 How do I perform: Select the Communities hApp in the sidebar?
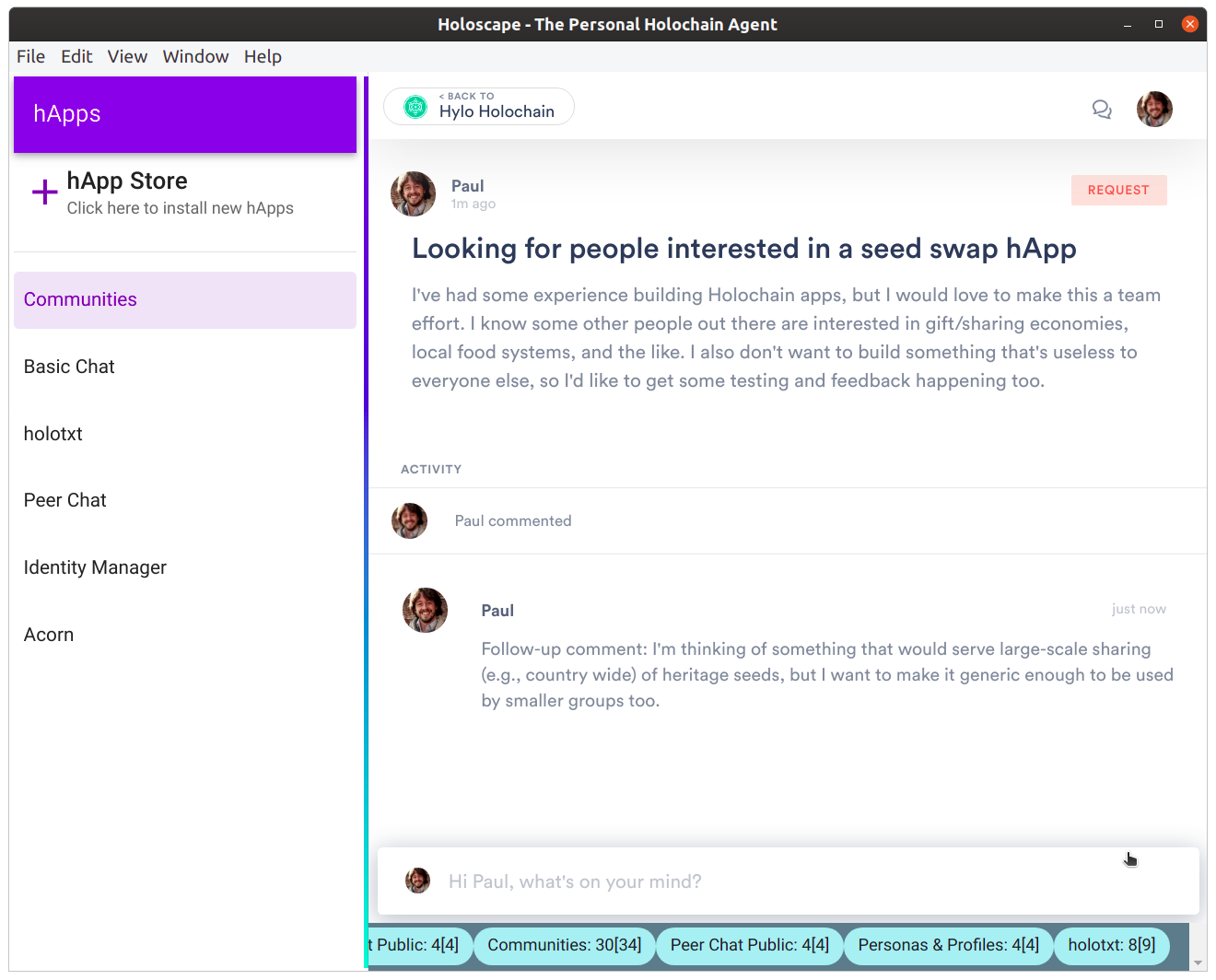point(185,299)
